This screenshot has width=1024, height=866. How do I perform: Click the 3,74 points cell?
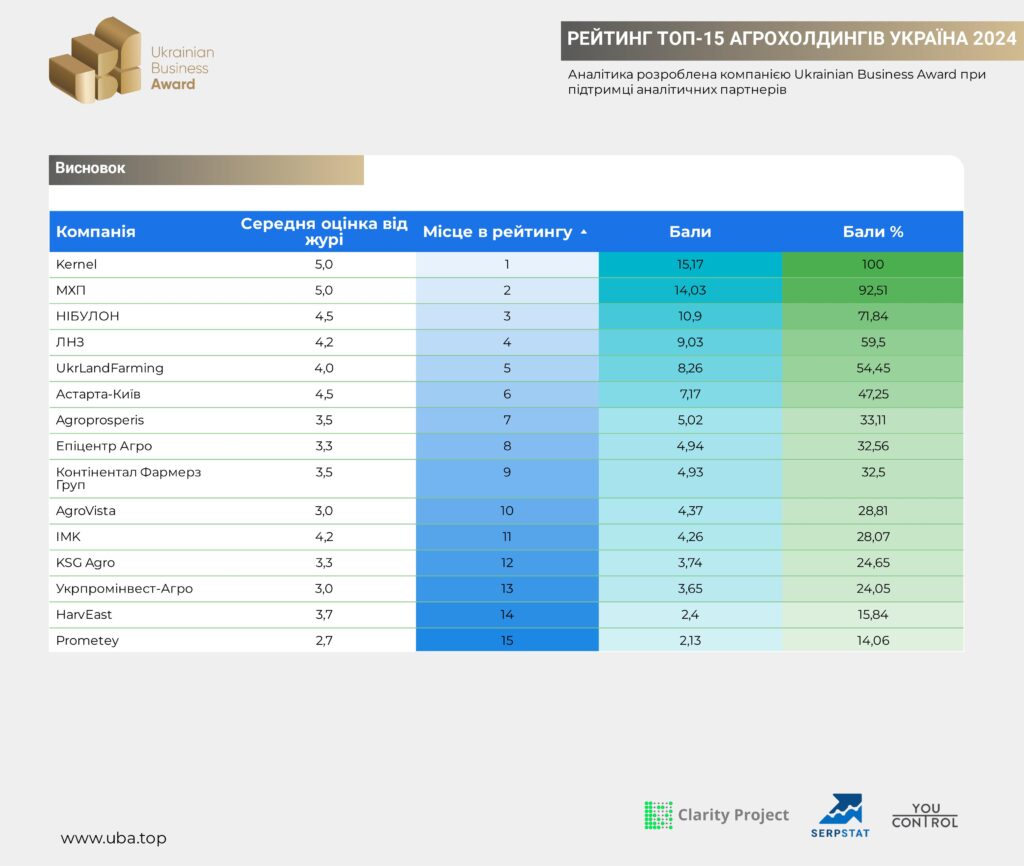690,563
